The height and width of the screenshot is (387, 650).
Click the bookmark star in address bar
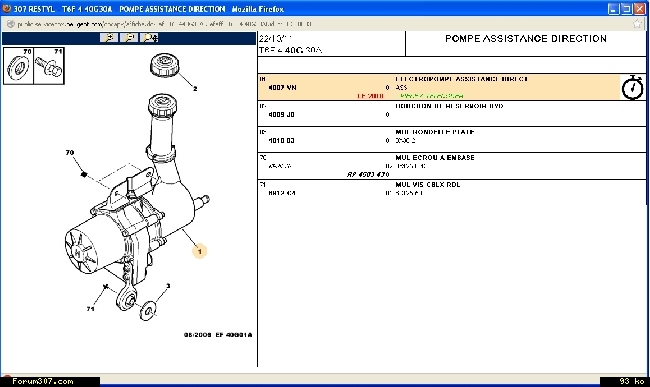(638, 24)
